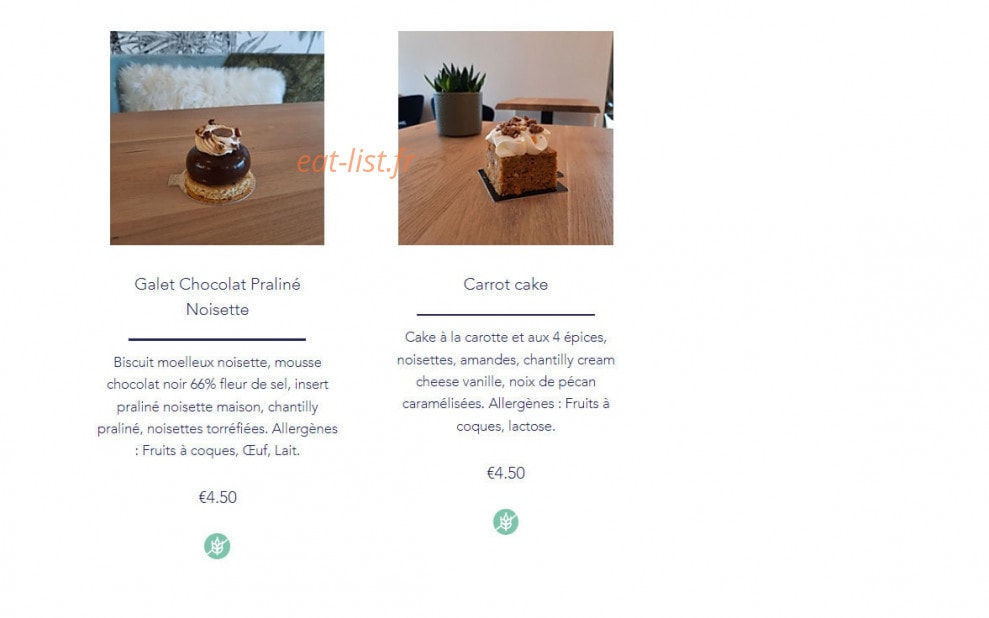Image resolution: width=989 pixels, height=618 pixels.
Task: Click the divider line under Carrot cake title
Action: tap(505, 314)
